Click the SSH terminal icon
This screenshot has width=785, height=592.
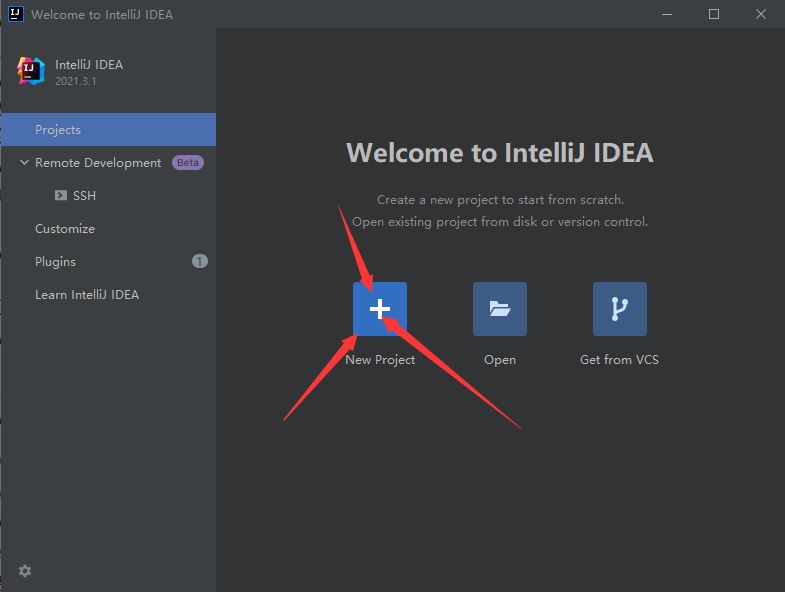point(61,195)
